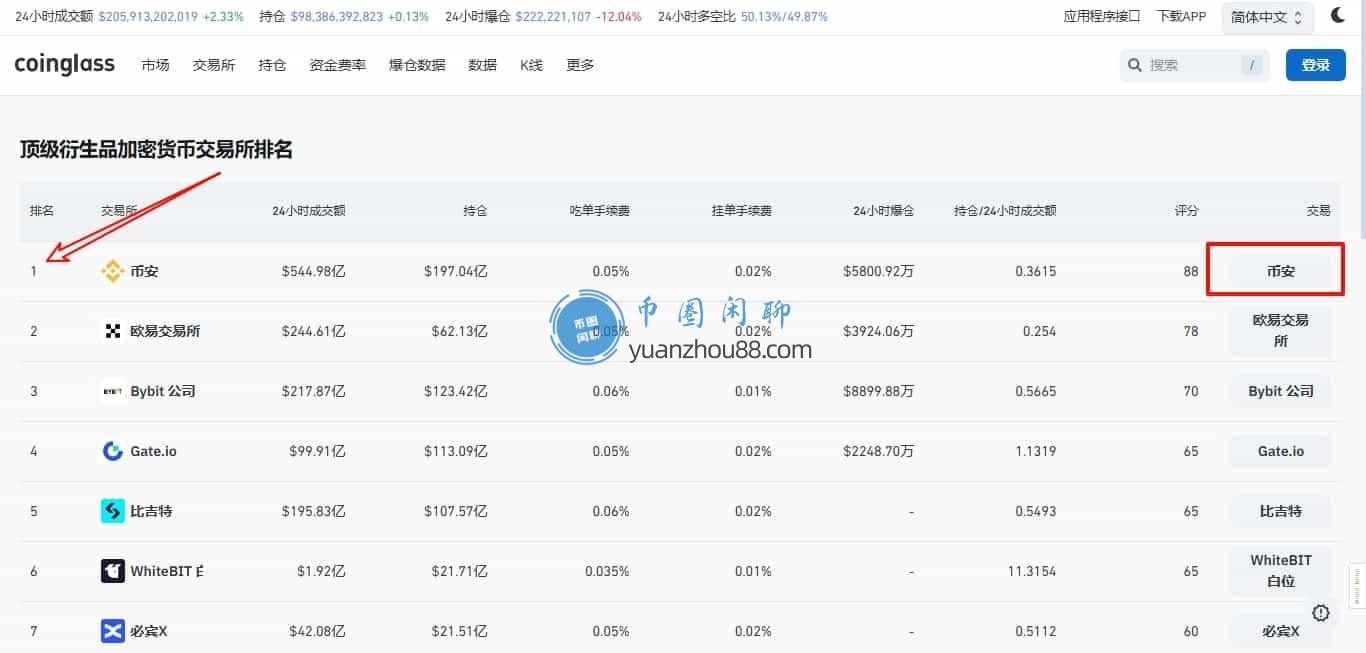Open the 爆仓数据 menu

click(x=417, y=65)
